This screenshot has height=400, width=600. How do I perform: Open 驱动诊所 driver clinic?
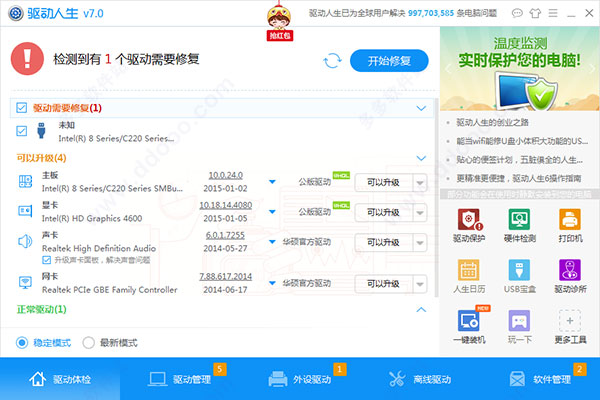tap(570, 270)
